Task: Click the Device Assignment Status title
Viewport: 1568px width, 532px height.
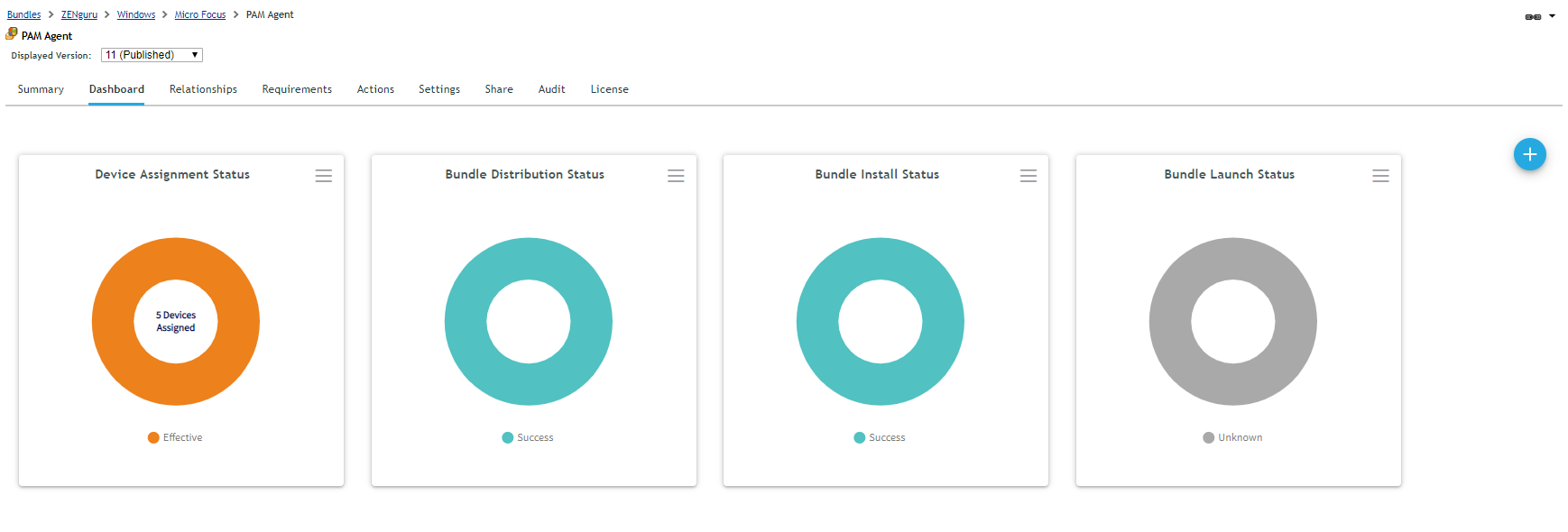Action: pos(172,174)
